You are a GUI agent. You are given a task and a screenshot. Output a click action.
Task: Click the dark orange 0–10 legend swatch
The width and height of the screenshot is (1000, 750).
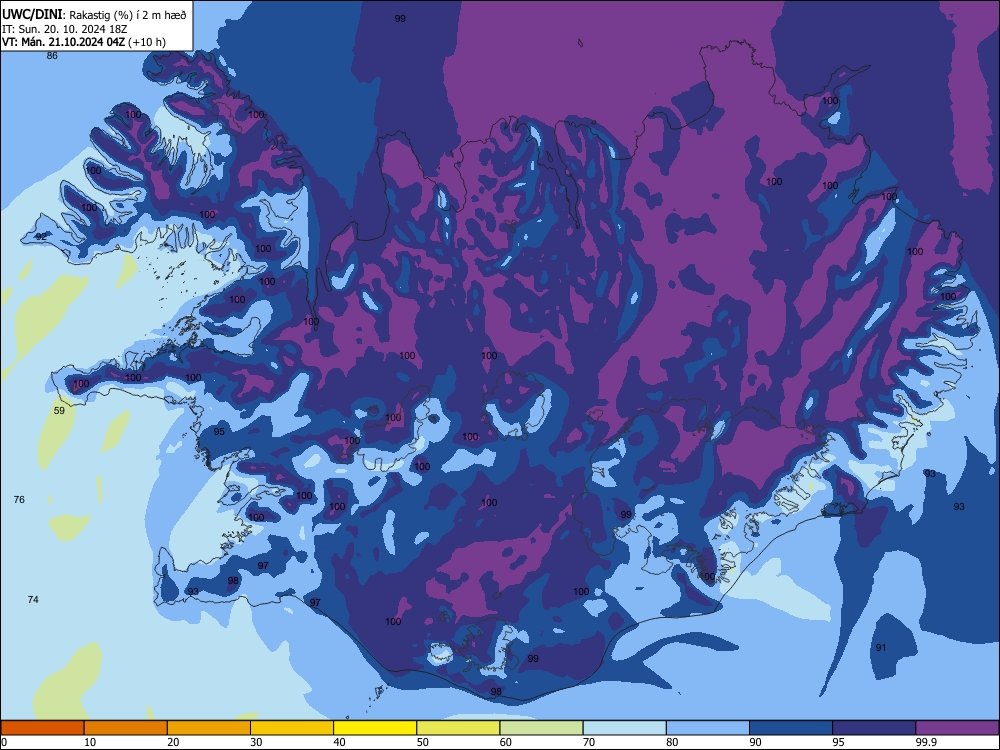pos(42,728)
